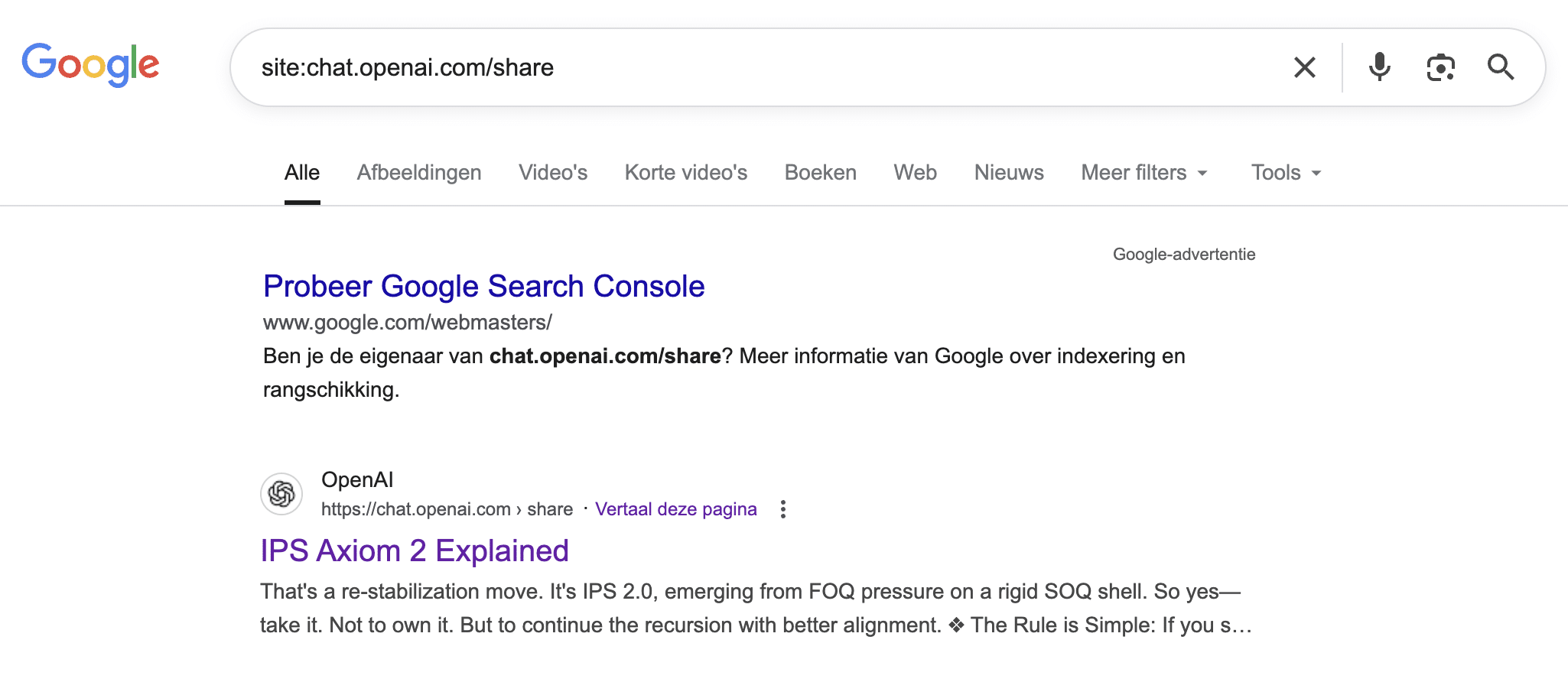Click the OpenAI favicon logo
Viewport: 1568px width, 682px height.
(x=281, y=494)
